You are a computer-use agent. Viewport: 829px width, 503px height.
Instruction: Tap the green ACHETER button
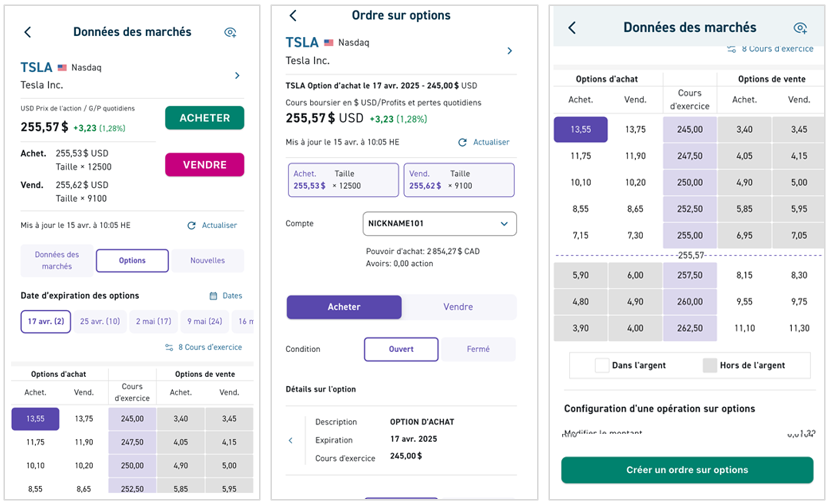click(x=205, y=118)
